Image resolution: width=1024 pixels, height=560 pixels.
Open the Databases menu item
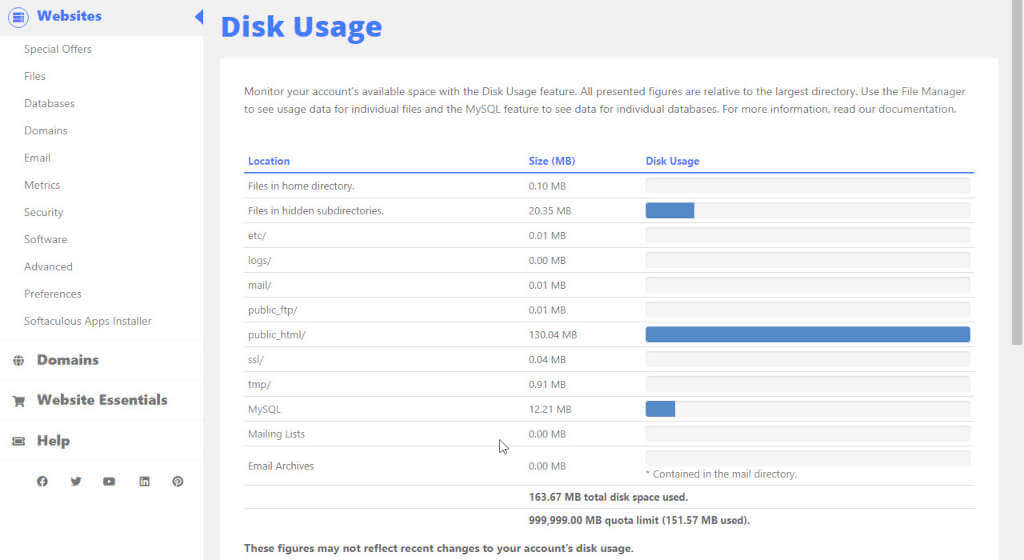point(49,103)
